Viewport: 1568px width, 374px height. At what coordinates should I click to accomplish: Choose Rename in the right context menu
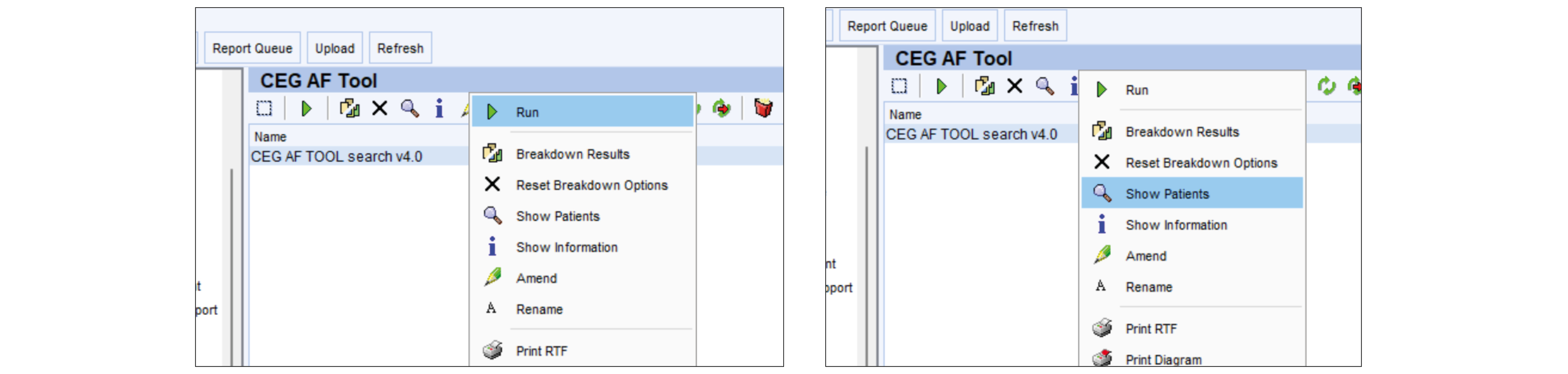[x=1148, y=287]
